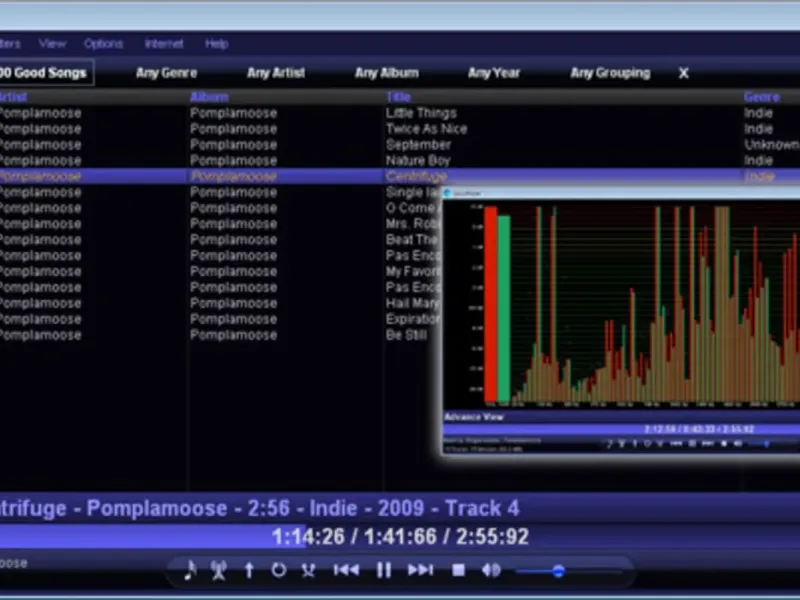
Task: Click Advance View in the spectrum window
Action: point(474,417)
